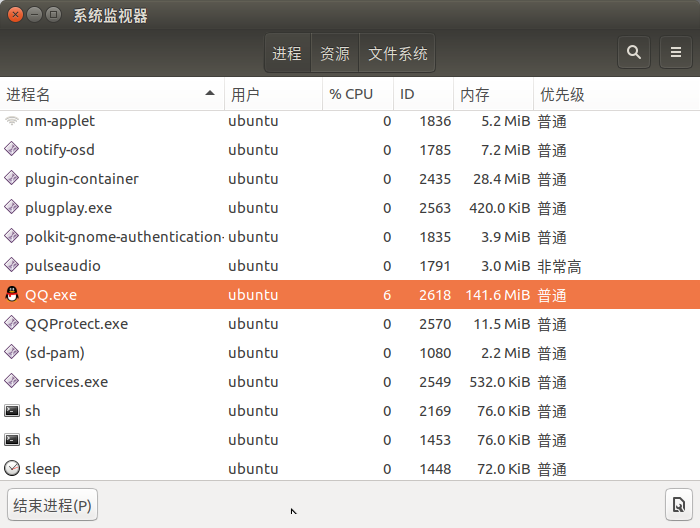Image resolution: width=700 pixels, height=528 pixels.
Task: Select the 进程 tab
Action: [287, 53]
